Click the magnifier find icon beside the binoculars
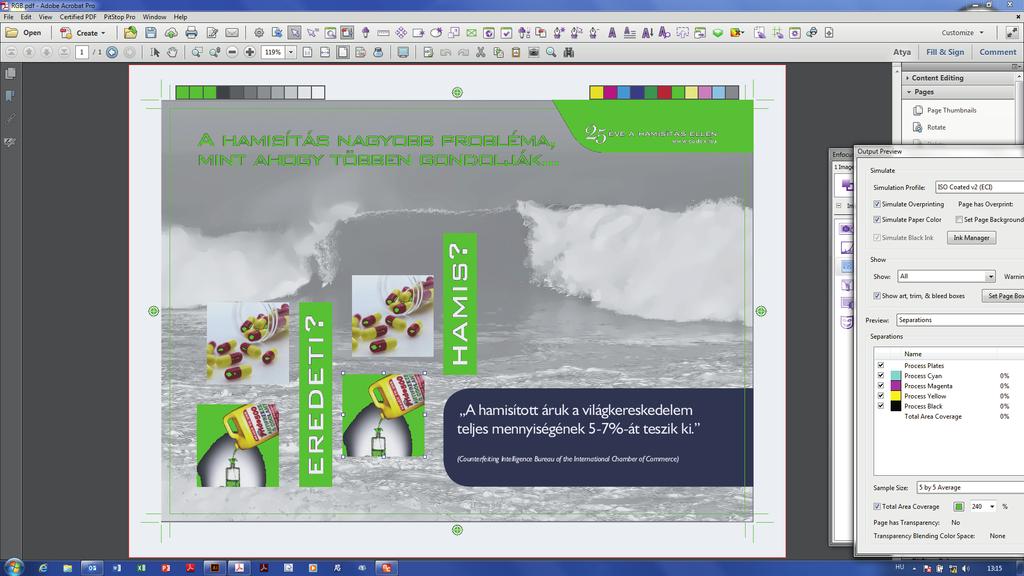Image resolution: width=1024 pixels, height=576 pixels. point(551,52)
